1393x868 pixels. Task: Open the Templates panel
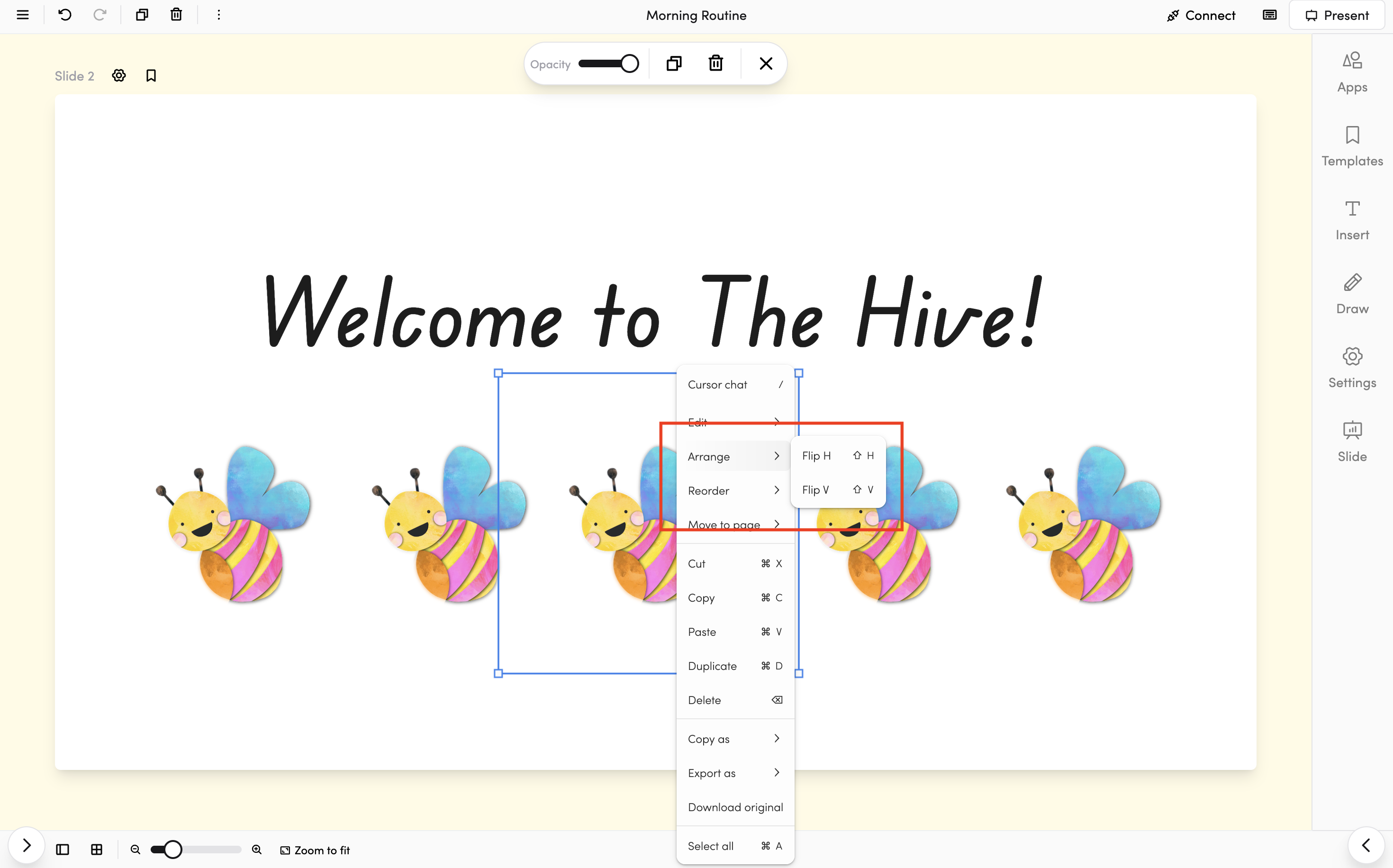tap(1352, 146)
